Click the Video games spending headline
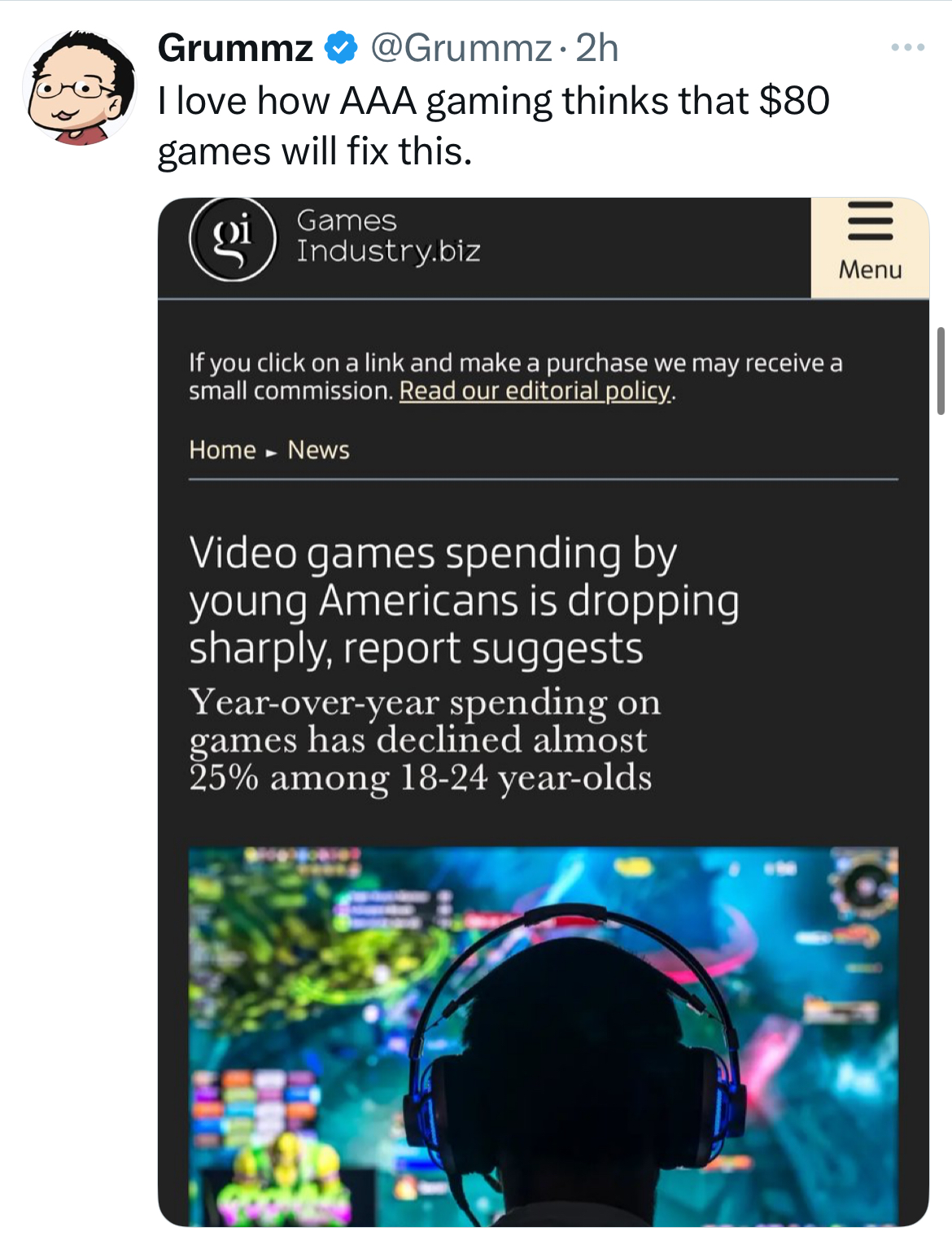The image size is (952, 1236). (464, 601)
